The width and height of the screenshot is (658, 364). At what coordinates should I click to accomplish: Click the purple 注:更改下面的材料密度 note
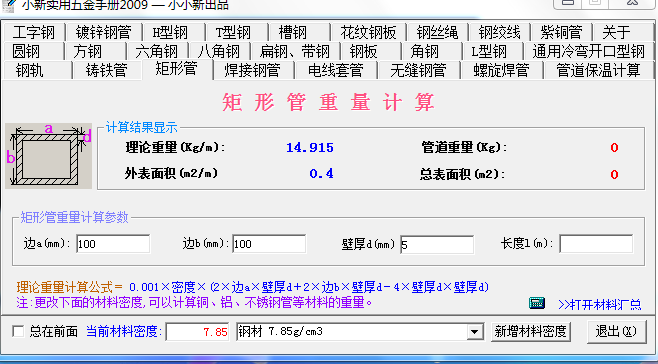coord(194,303)
